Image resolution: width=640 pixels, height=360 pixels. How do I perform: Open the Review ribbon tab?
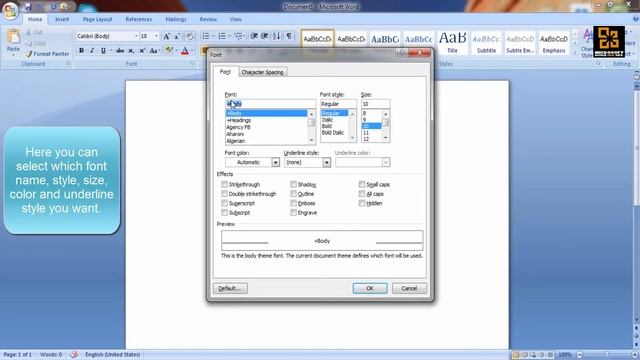tap(208, 19)
